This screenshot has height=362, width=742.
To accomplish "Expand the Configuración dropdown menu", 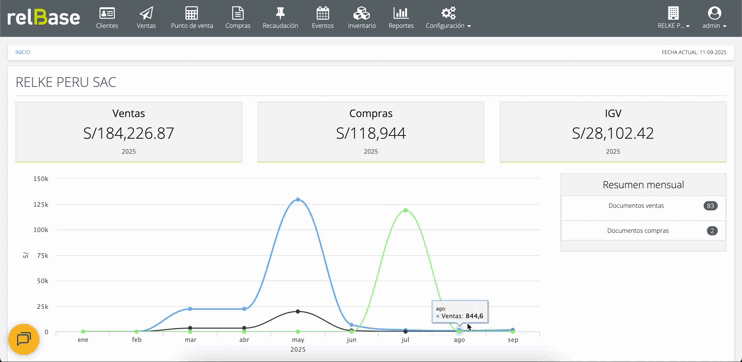I will (448, 26).
